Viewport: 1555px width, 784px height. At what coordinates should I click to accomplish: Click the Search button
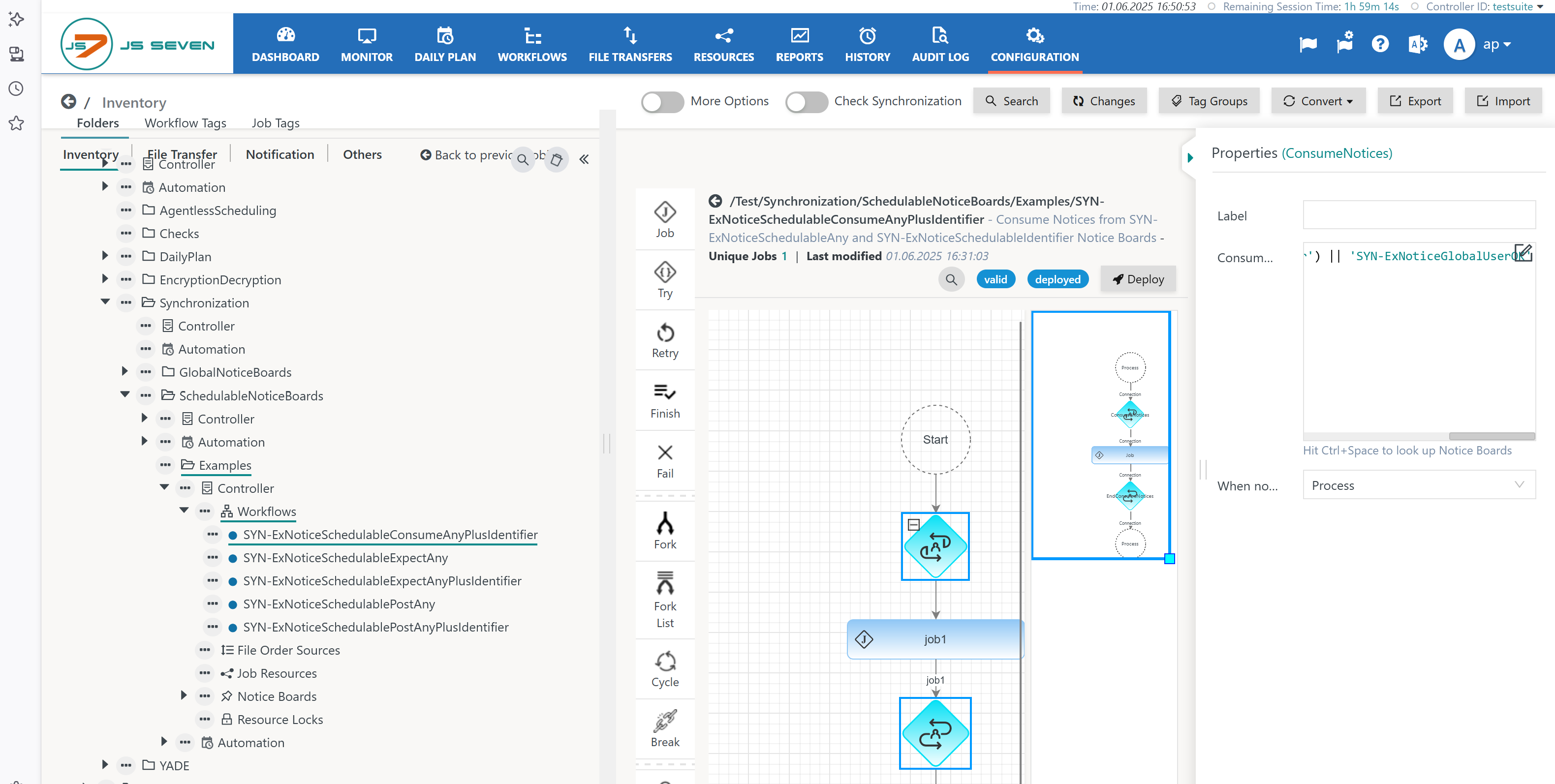pos(1011,101)
